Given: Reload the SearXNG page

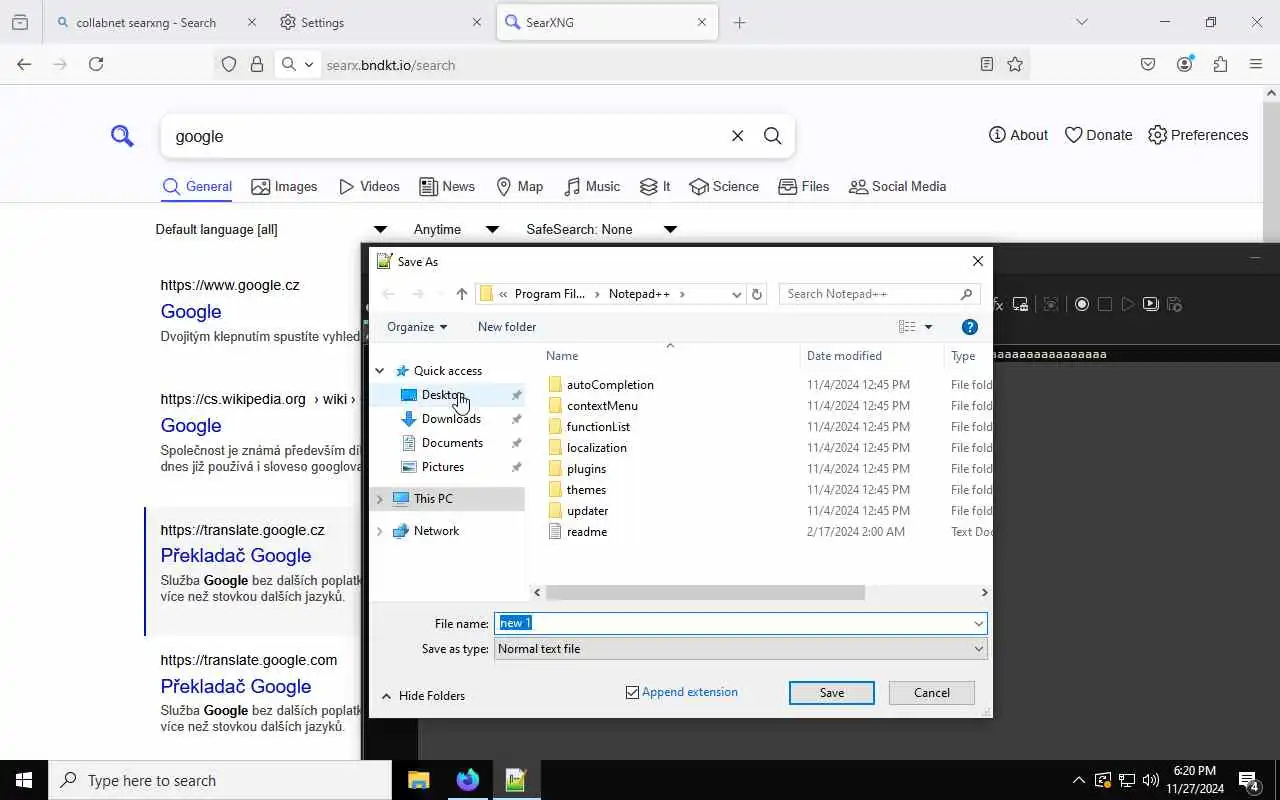Looking at the screenshot, I should [x=96, y=64].
